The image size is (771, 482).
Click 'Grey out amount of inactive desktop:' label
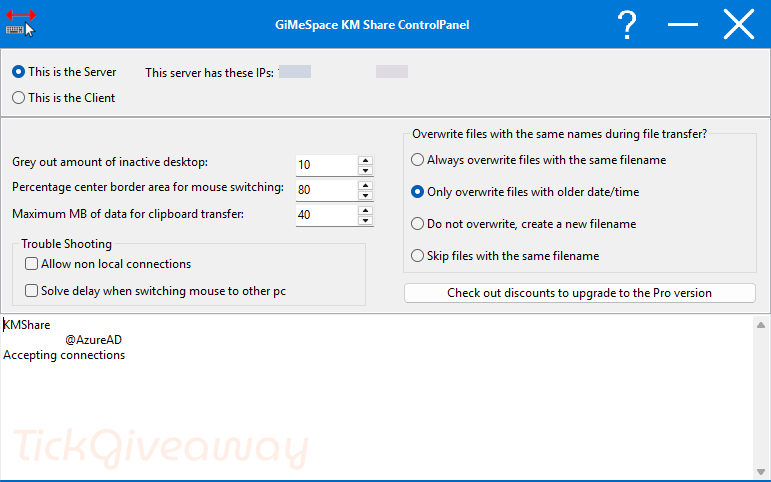pos(110,162)
